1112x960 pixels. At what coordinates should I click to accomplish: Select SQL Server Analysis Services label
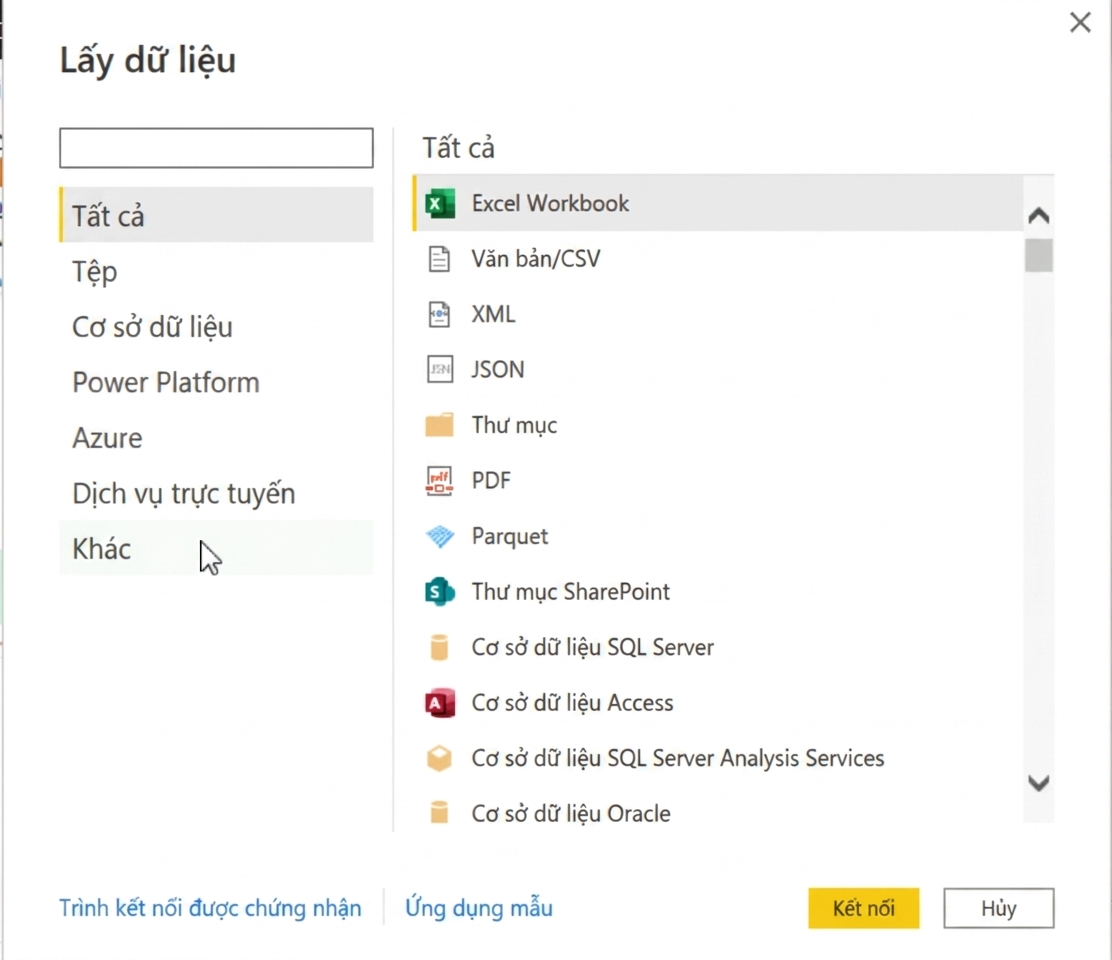click(x=678, y=759)
